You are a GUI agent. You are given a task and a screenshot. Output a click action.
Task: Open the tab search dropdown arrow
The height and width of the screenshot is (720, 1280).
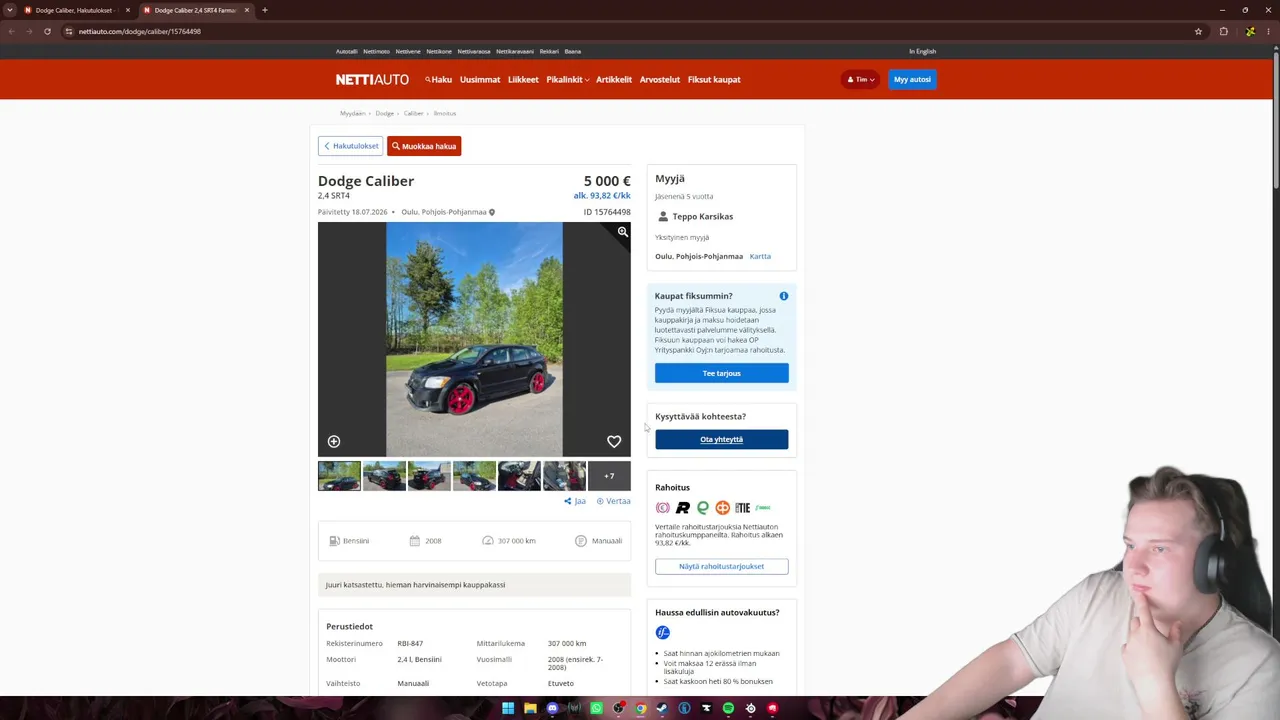(10, 10)
